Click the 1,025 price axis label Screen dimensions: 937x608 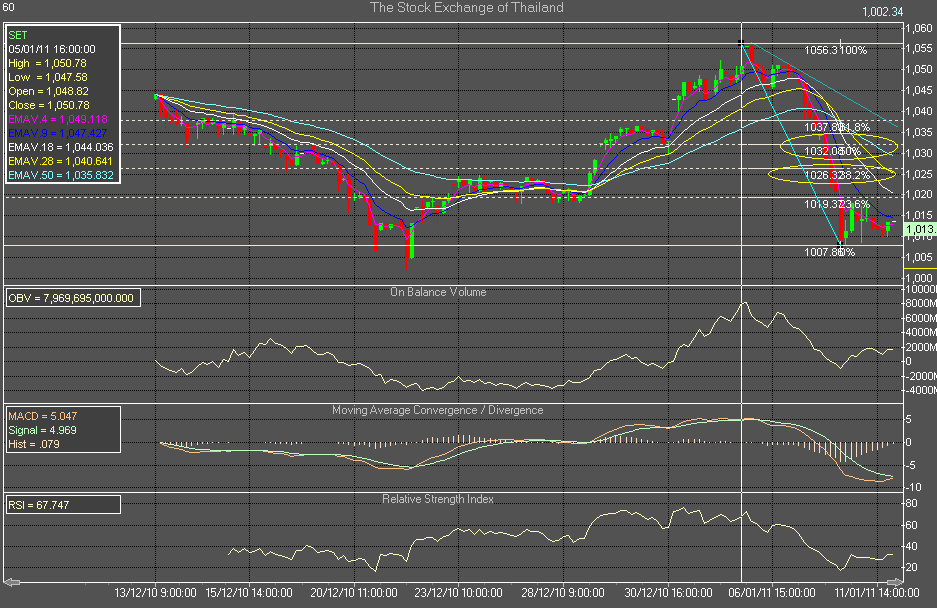pyautogui.click(x=919, y=174)
